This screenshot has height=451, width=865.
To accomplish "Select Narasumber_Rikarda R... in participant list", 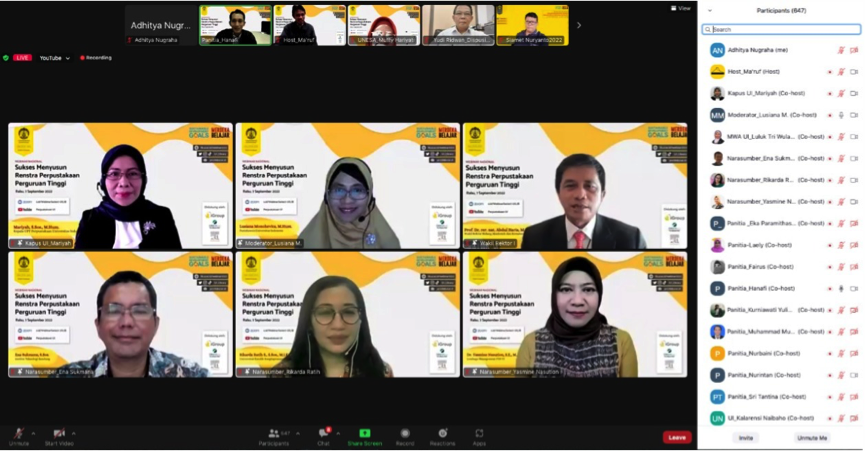I will [783, 180].
